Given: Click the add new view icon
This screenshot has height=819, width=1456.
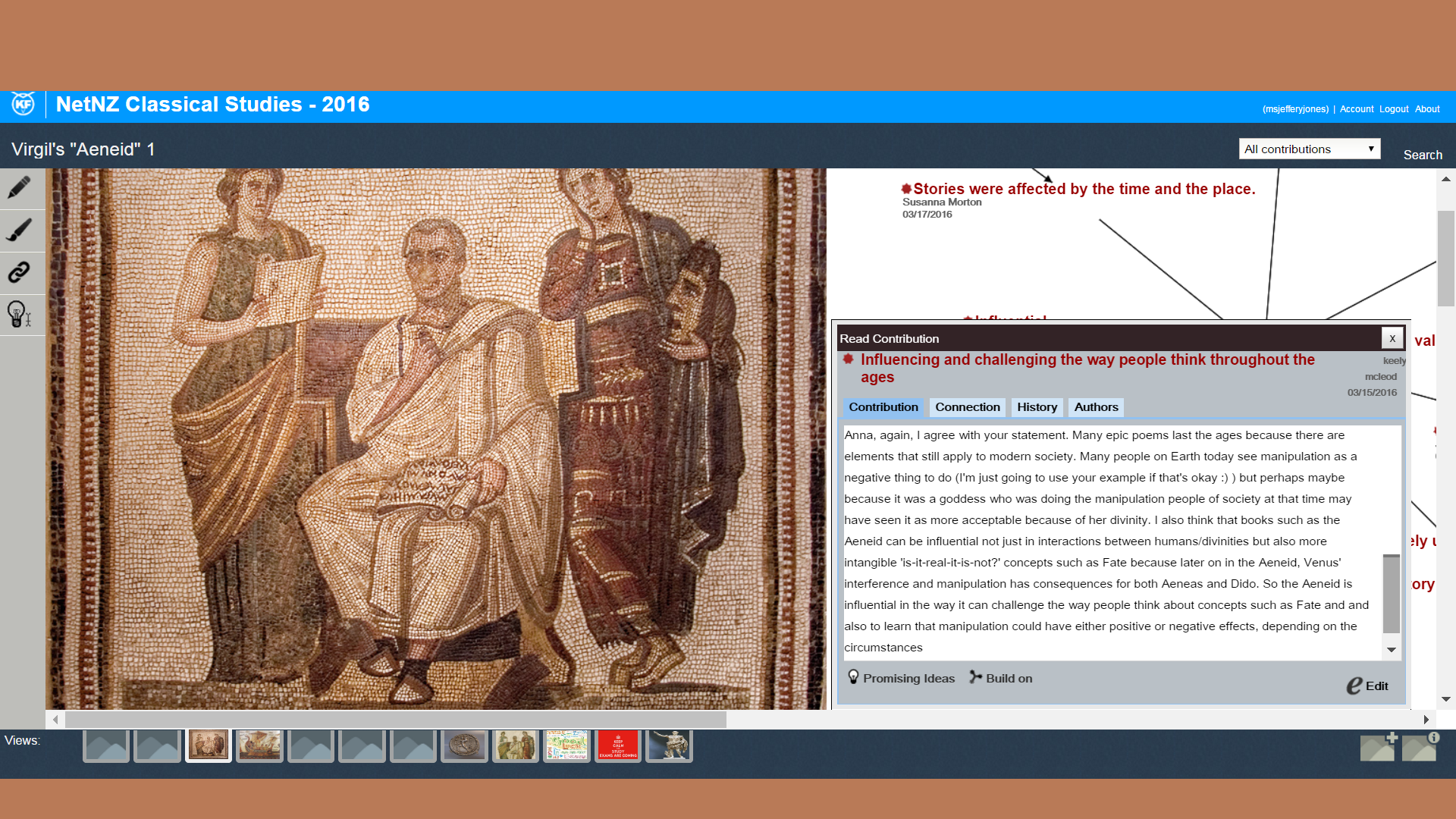Looking at the screenshot, I should coord(1378,747).
